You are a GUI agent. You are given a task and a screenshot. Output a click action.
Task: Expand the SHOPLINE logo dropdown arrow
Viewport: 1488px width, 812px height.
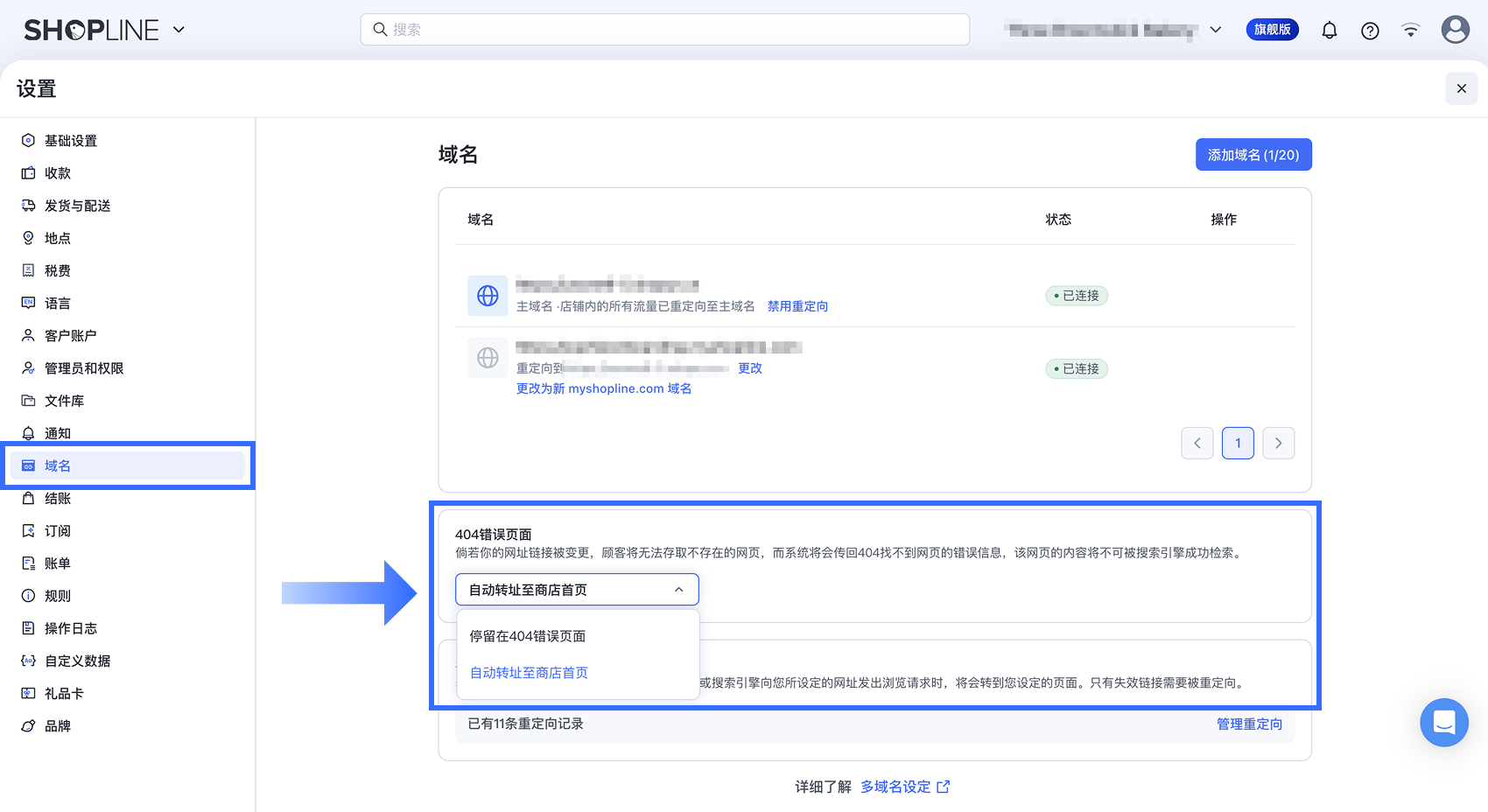[179, 30]
